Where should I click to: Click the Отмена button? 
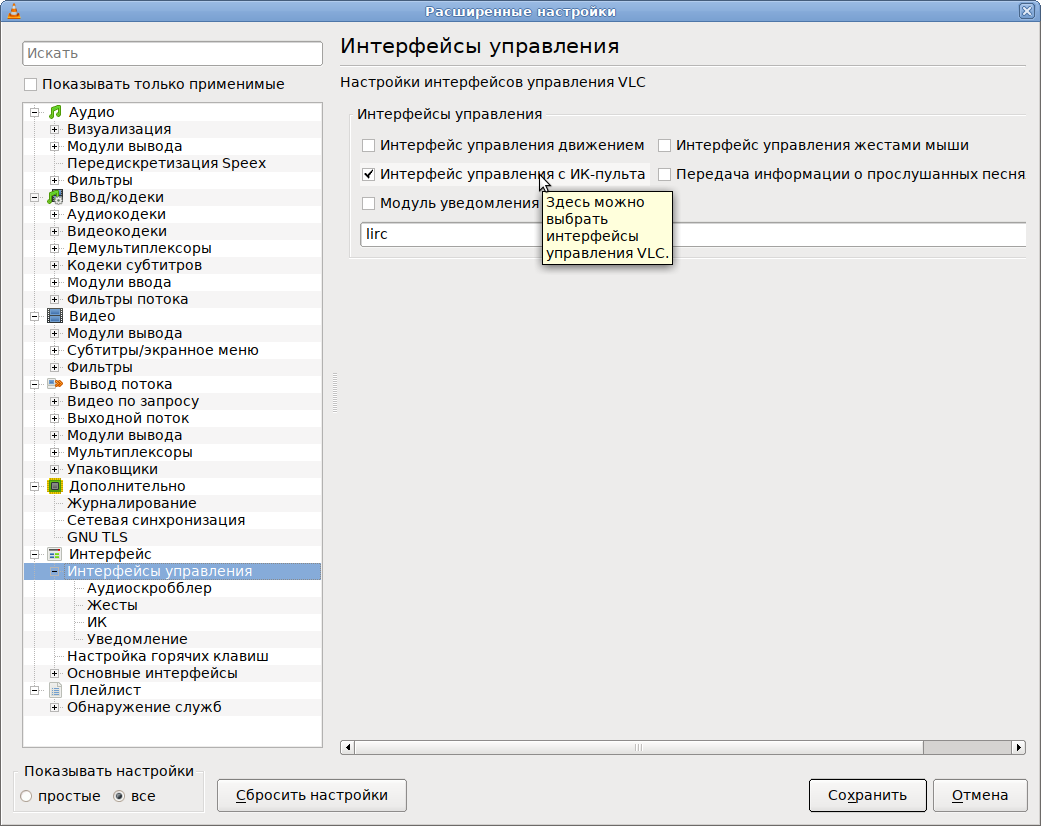click(x=980, y=795)
